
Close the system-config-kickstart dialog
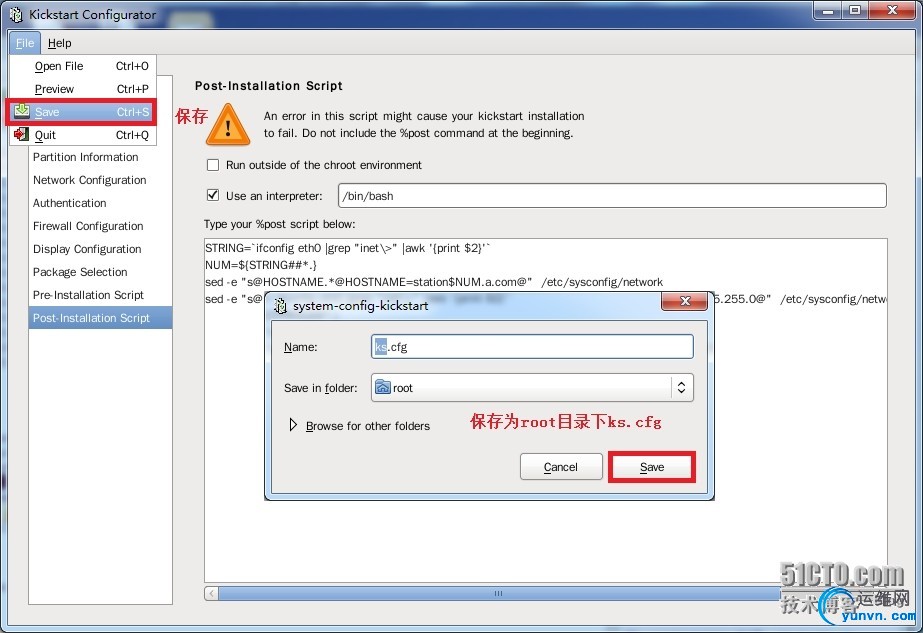(685, 301)
